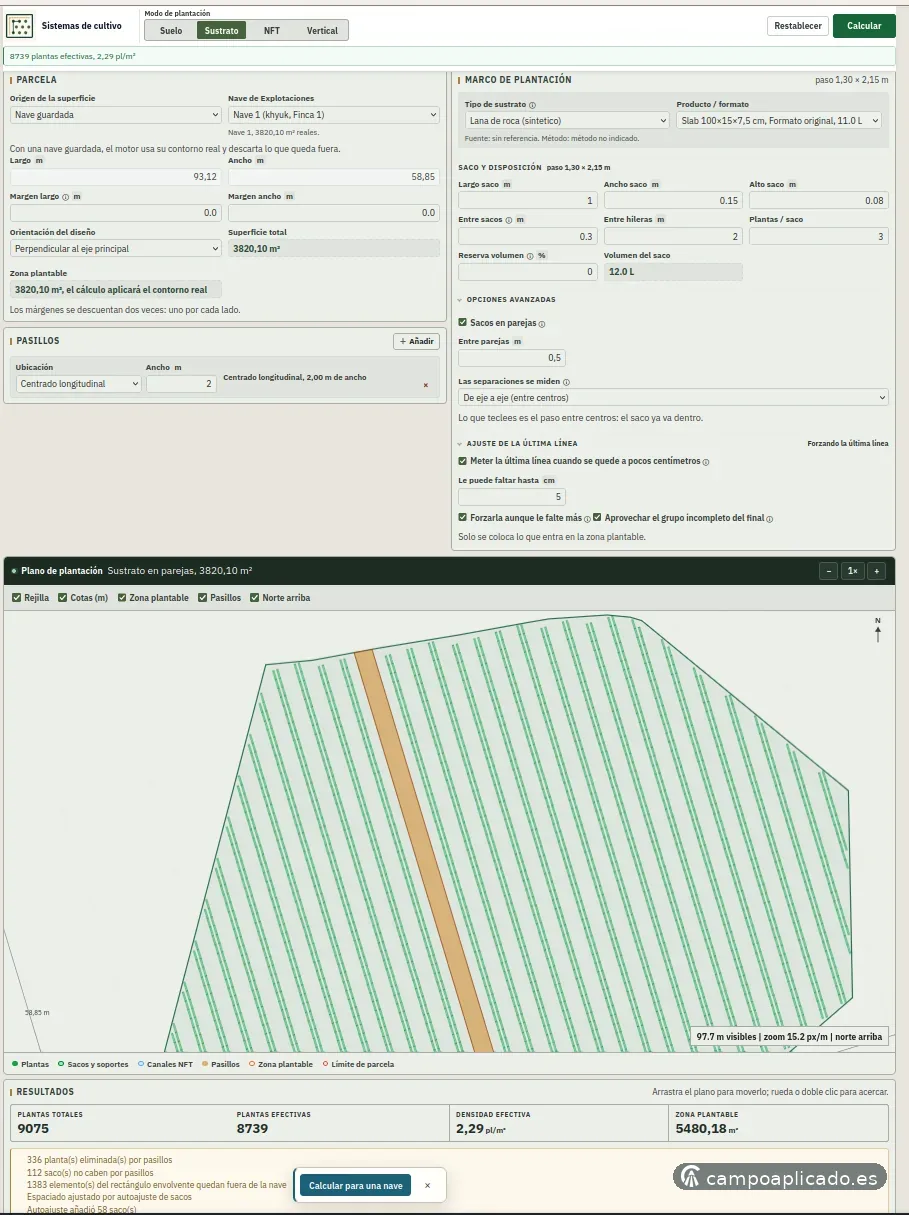Select the Vertical planting mode tab
The image size is (909, 1215).
coord(322,31)
